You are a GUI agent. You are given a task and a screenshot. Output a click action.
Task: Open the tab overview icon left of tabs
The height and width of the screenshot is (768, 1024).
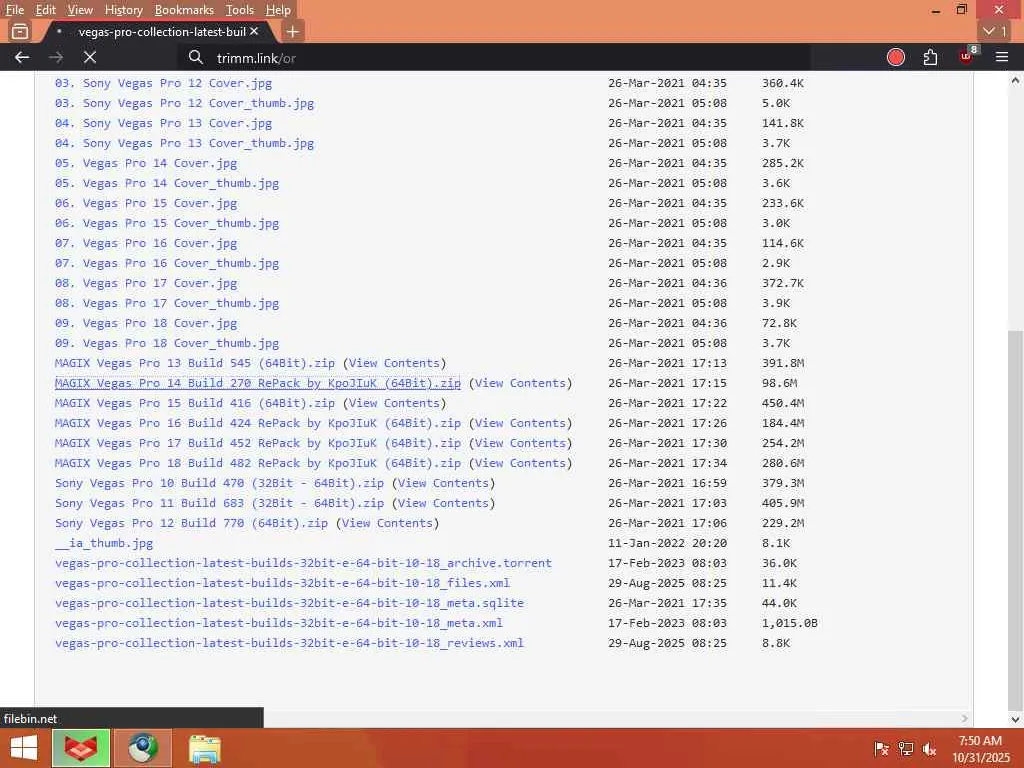[20, 31]
